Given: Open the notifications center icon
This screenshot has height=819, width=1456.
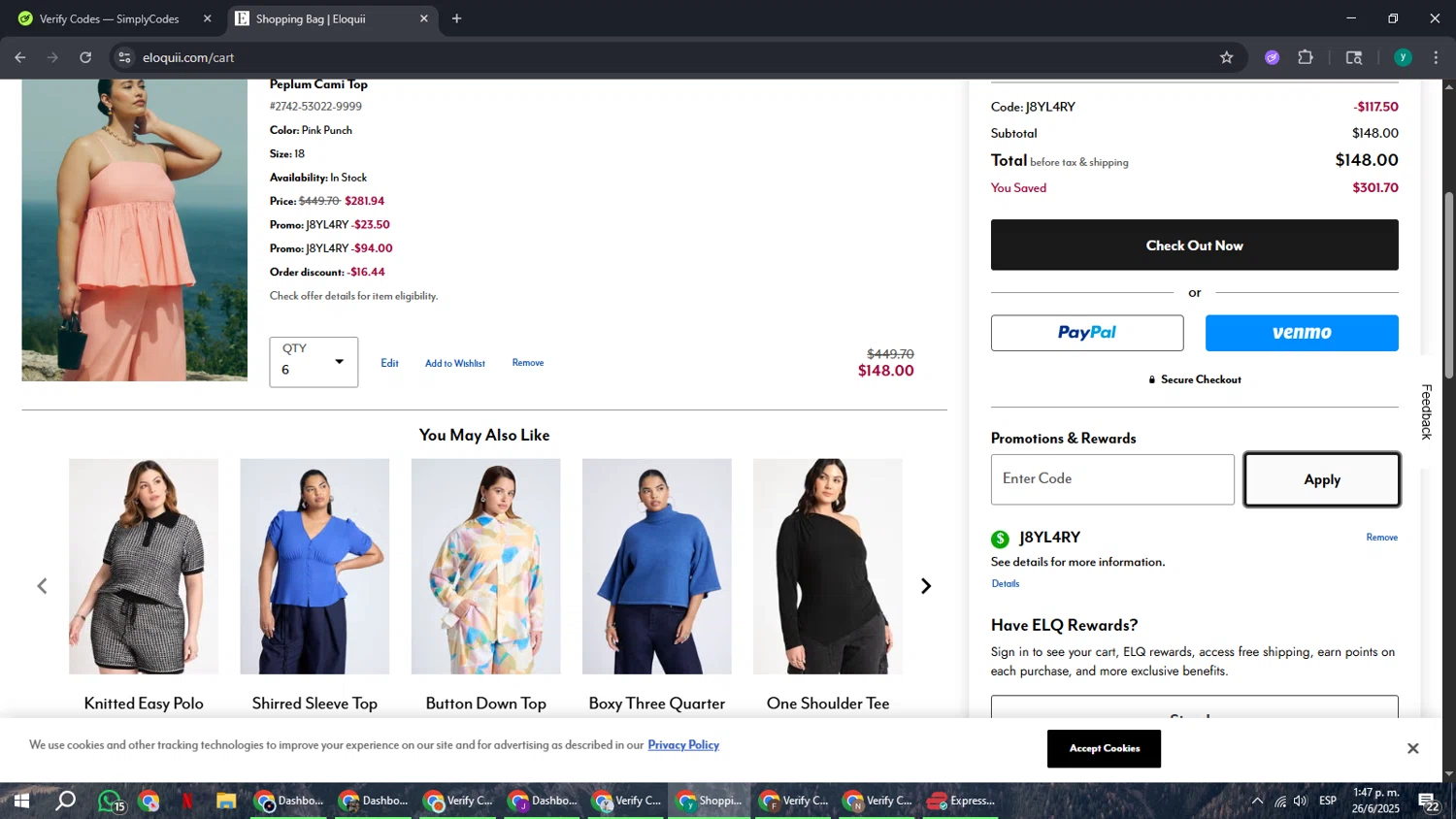Looking at the screenshot, I should point(1430,802).
